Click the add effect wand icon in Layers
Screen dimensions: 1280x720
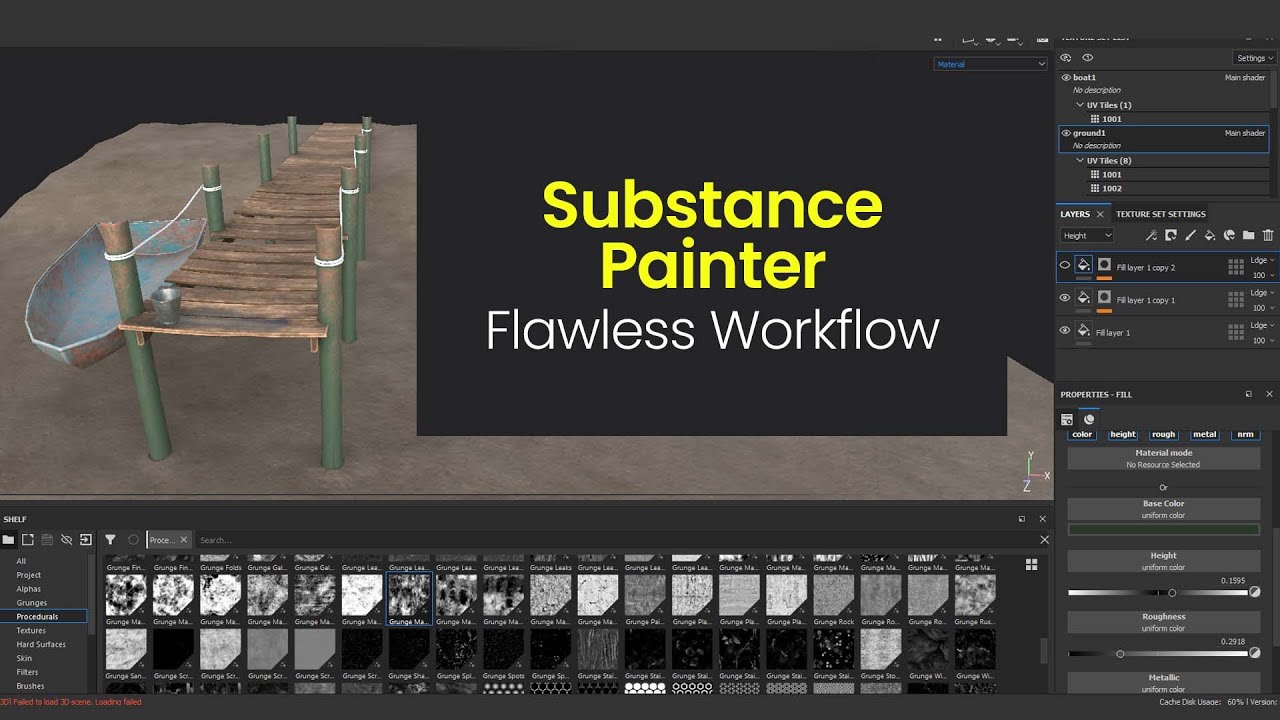(x=1151, y=235)
